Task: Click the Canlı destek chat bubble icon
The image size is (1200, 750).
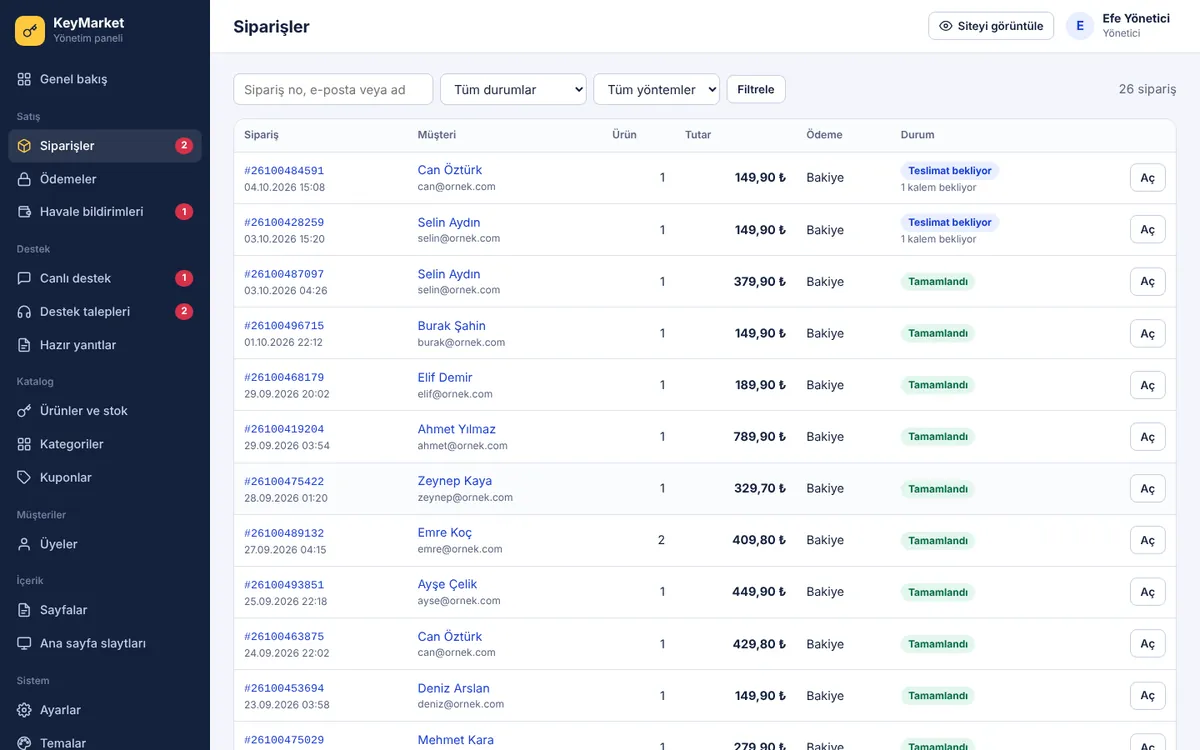Action: [x=25, y=278]
